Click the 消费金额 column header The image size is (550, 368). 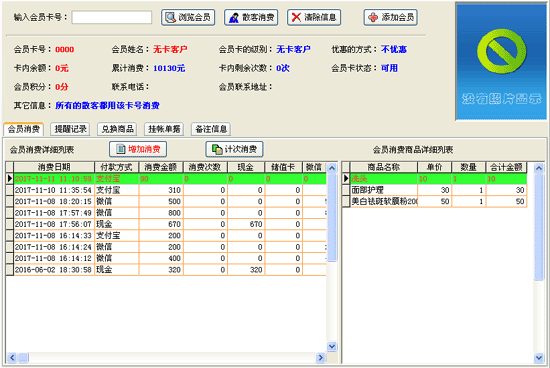[x=161, y=167]
